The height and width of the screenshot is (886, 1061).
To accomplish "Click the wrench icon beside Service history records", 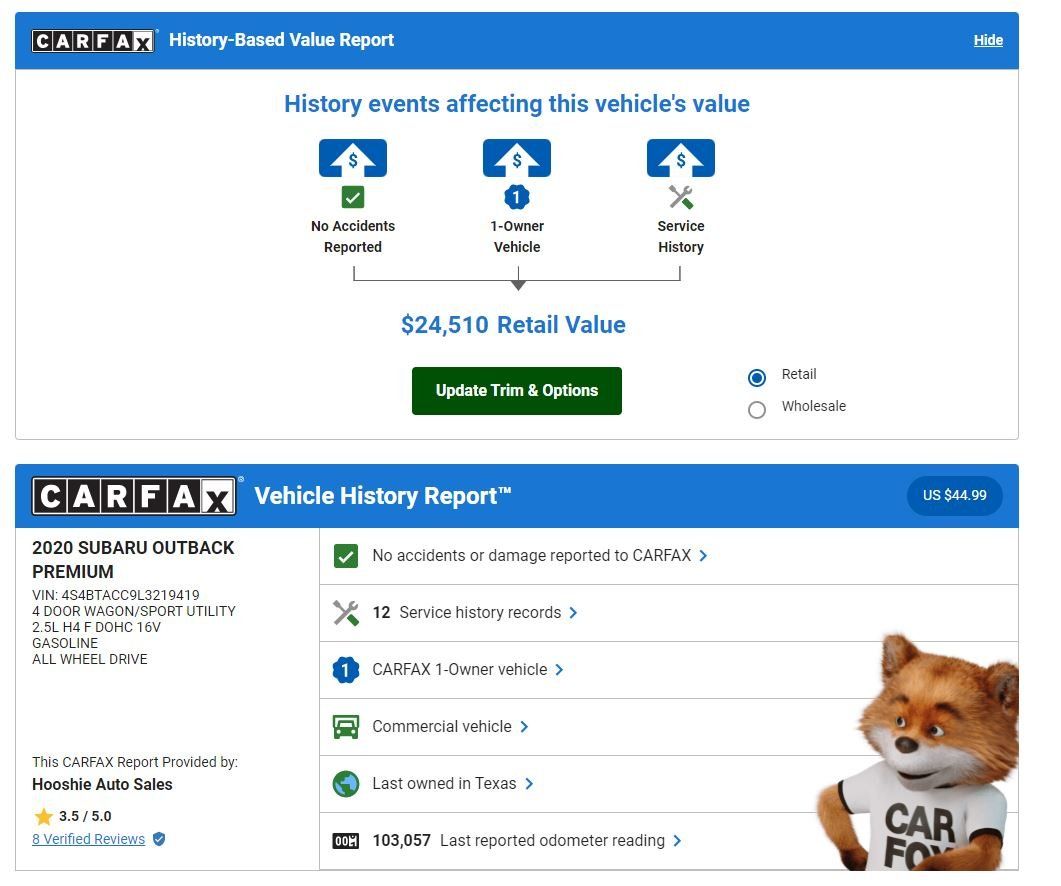I will pyautogui.click(x=346, y=613).
